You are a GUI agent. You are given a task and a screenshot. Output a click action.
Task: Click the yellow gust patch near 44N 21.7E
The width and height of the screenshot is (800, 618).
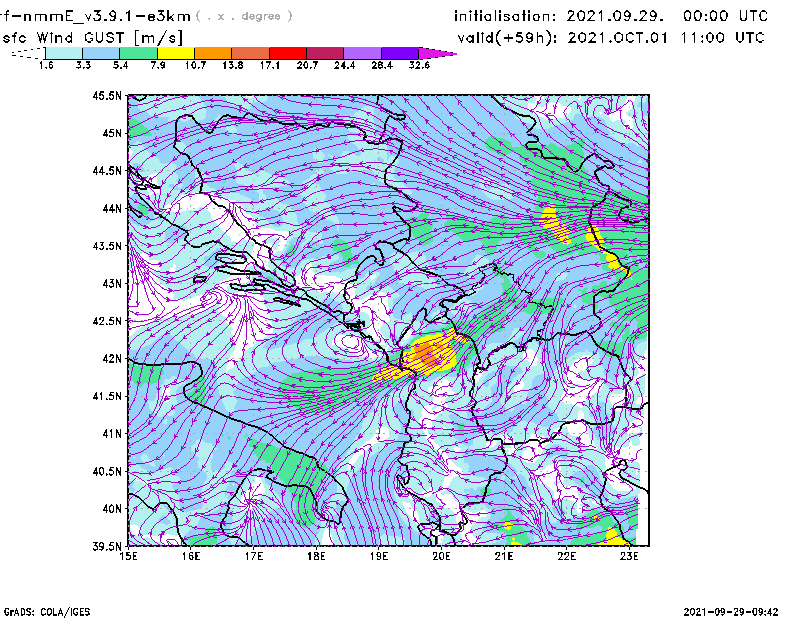pyautogui.click(x=555, y=225)
